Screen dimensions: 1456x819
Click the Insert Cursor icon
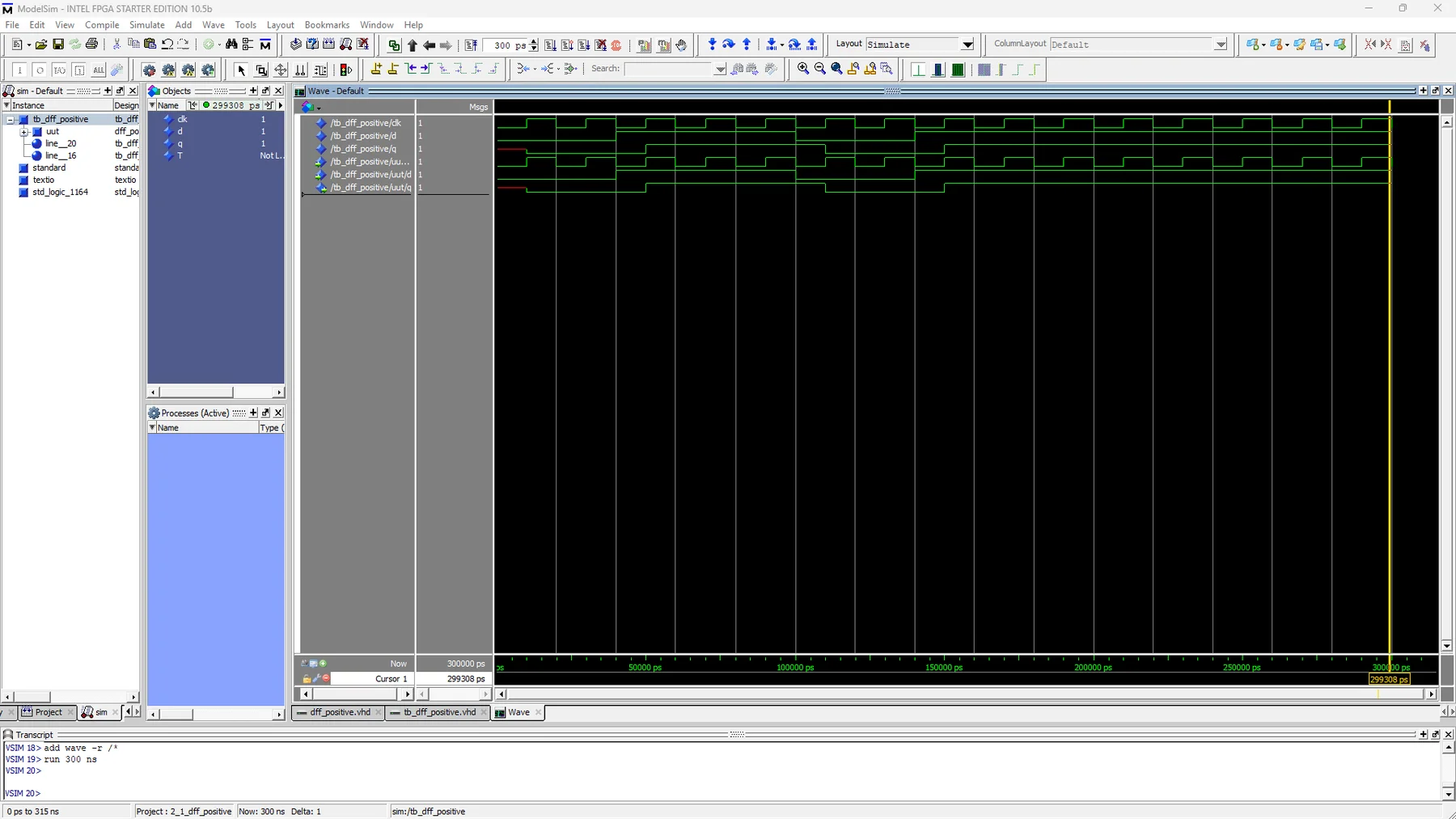click(376, 69)
